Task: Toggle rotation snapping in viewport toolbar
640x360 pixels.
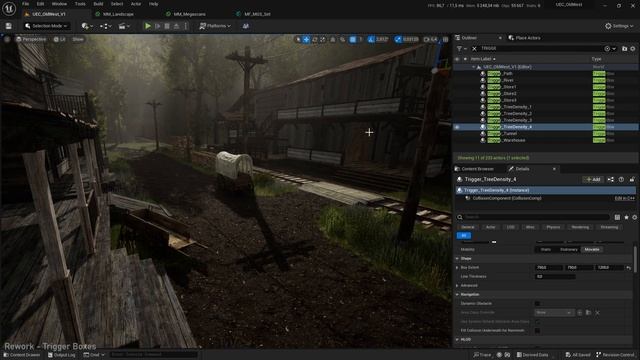Action: coord(371,39)
